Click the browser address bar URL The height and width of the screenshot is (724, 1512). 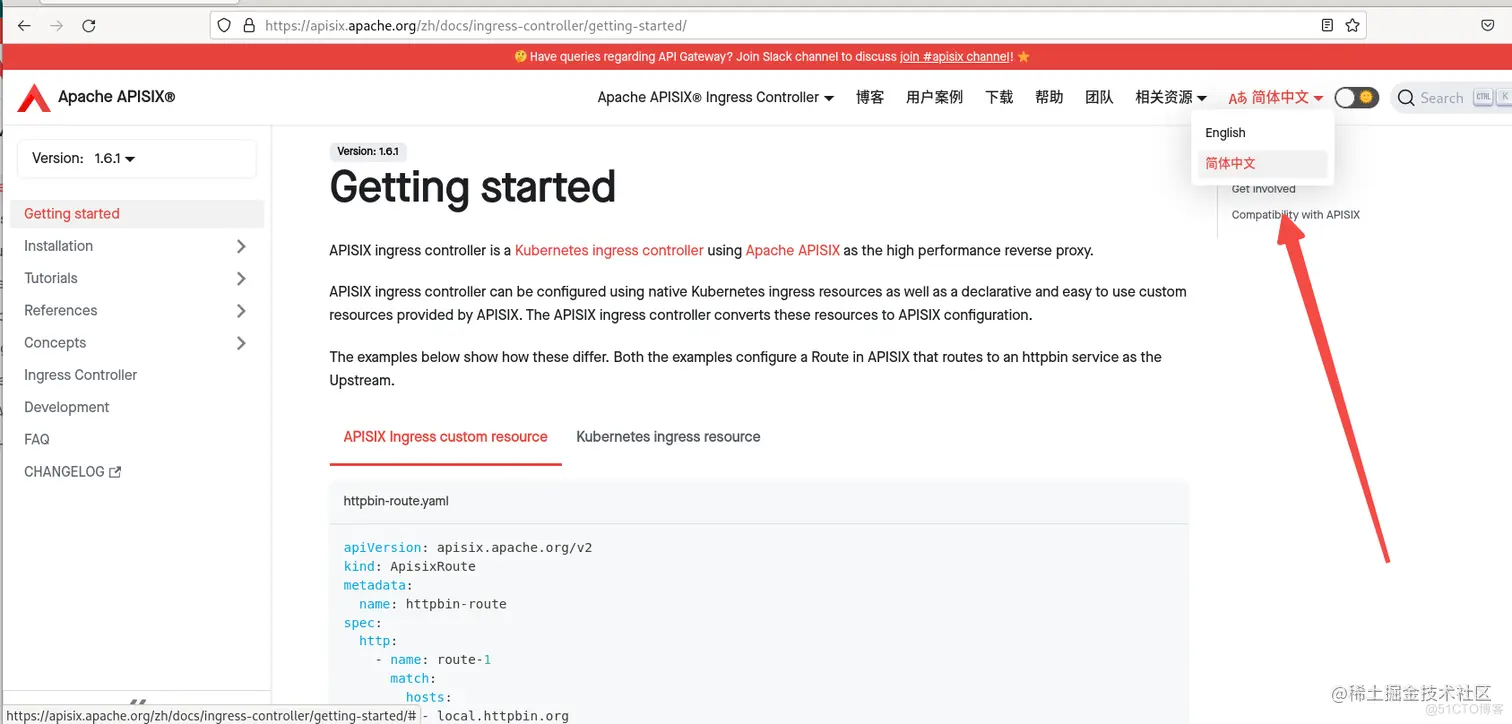(475, 26)
